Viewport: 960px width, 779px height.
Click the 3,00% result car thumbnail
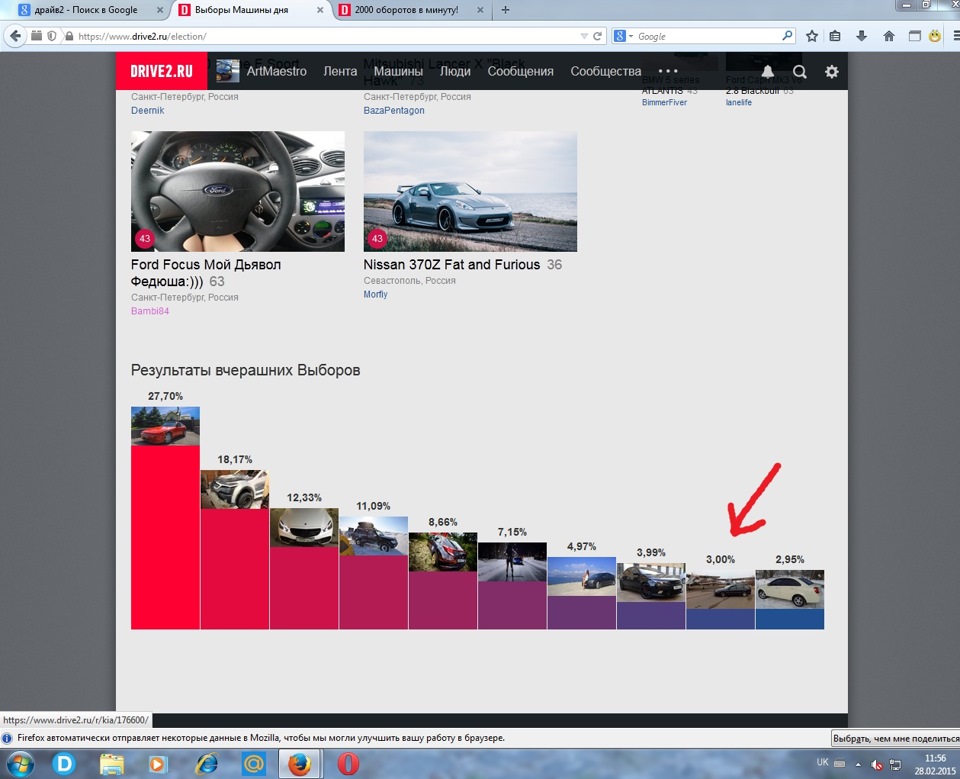tap(721, 590)
